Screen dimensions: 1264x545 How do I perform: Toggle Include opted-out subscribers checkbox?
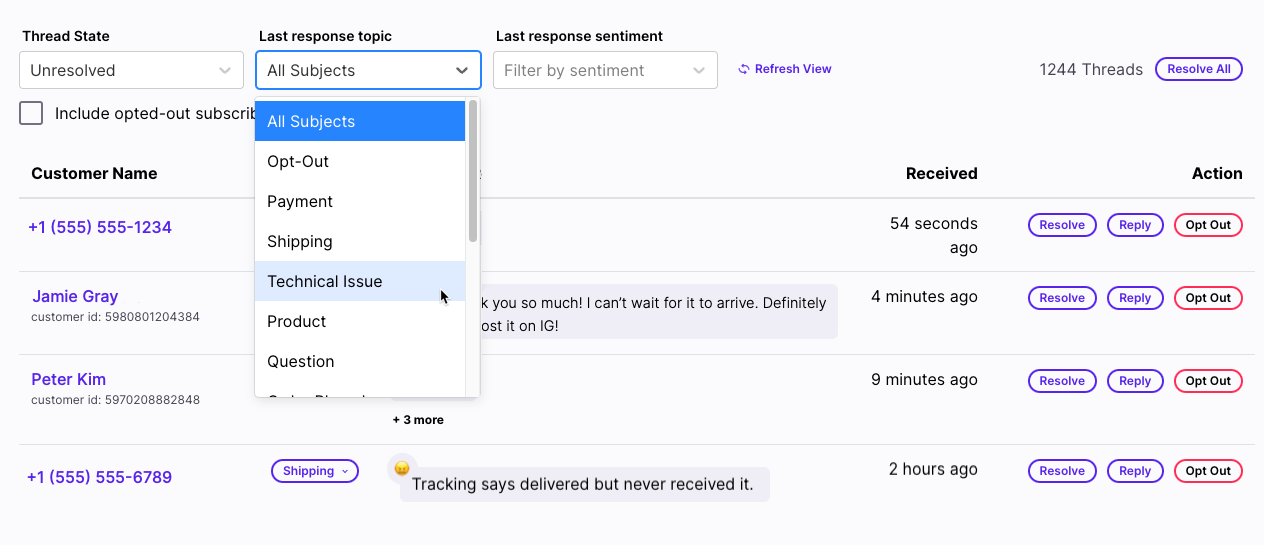coord(32,113)
